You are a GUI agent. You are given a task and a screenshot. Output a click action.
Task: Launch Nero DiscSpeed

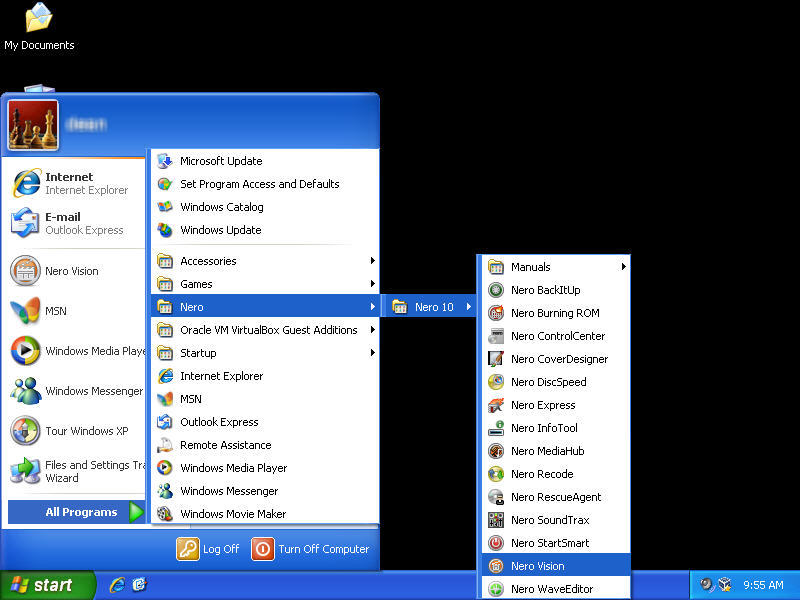[556, 382]
